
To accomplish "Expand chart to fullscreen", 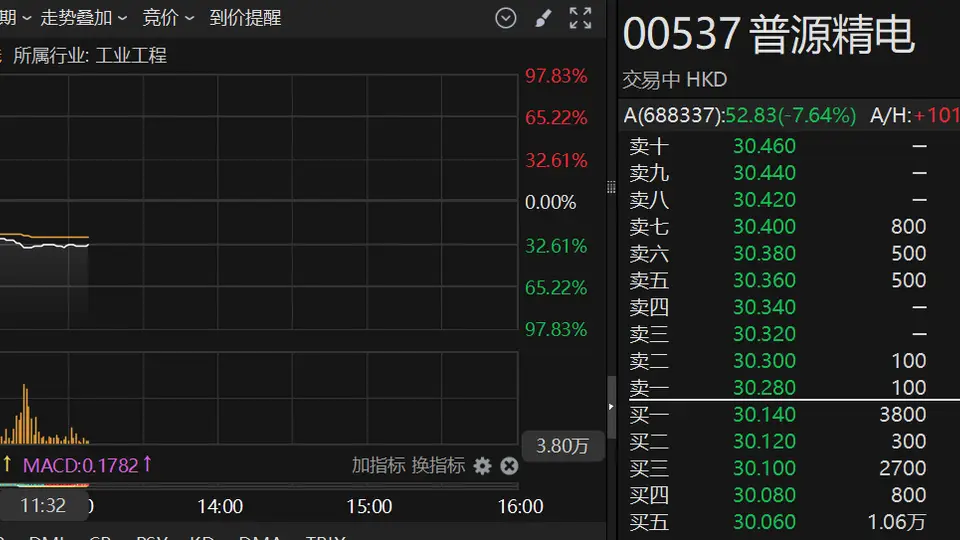I will (580, 18).
